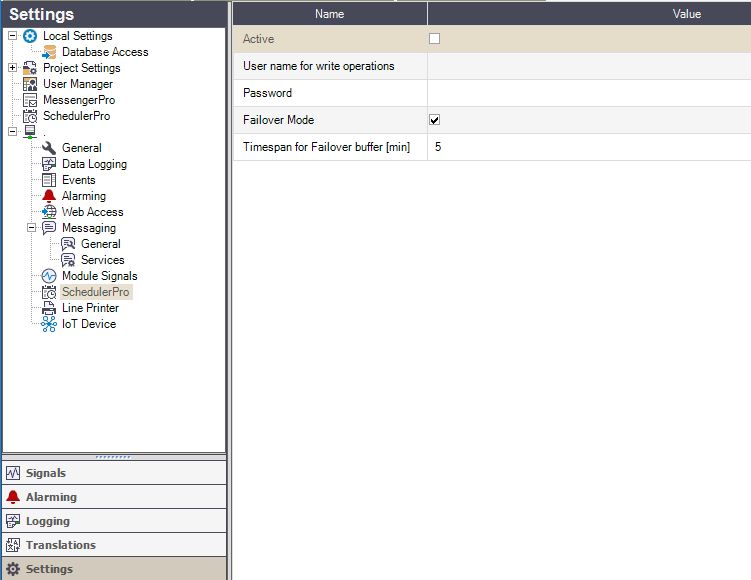Click the IoT Device icon
The width and height of the screenshot is (751, 580).
coord(49,324)
